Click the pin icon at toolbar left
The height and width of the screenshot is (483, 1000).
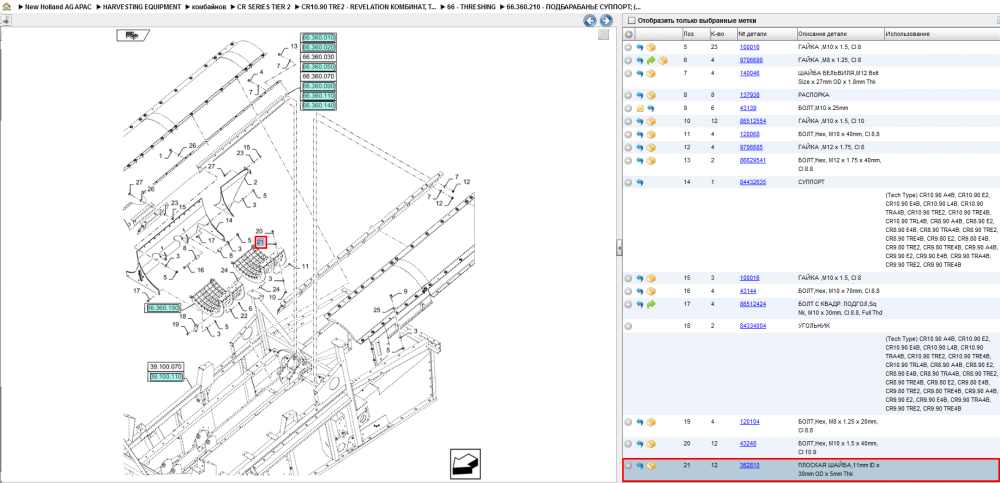6,20
